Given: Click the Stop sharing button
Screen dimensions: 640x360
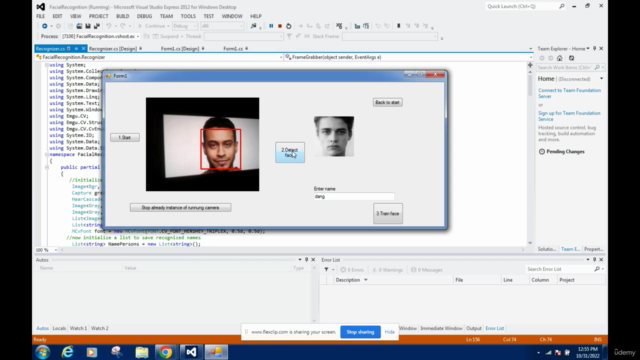Looking at the screenshot, I should point(360,332).
